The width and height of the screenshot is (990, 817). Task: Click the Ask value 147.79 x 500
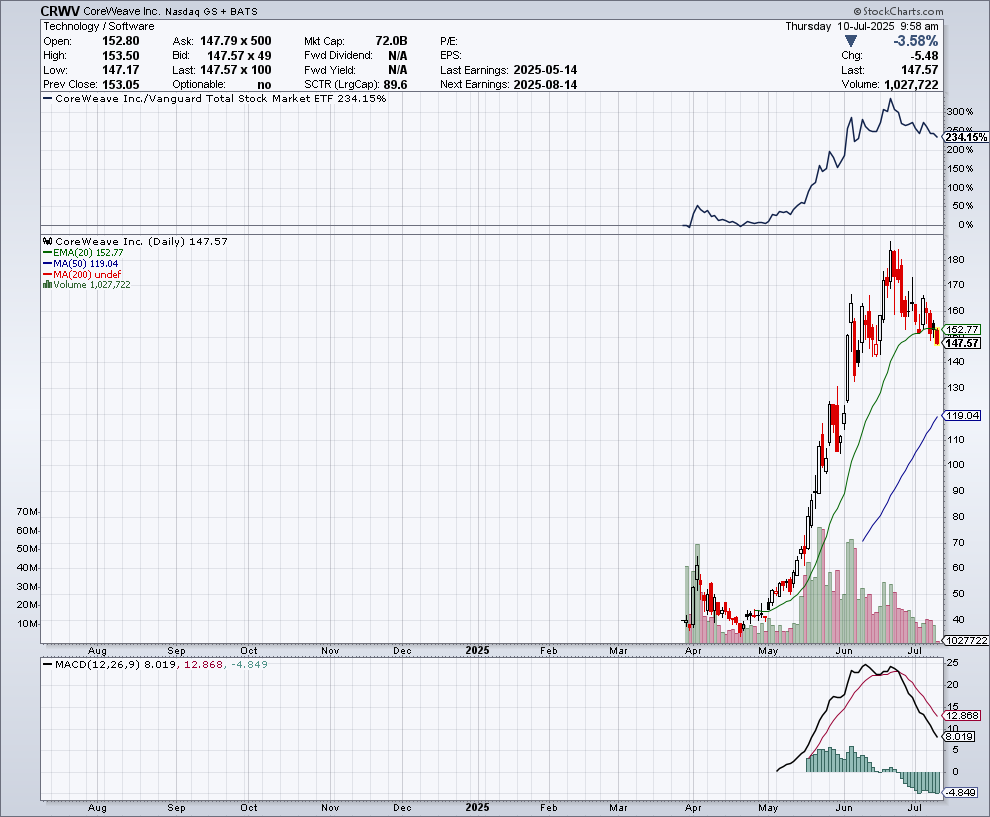236,41
